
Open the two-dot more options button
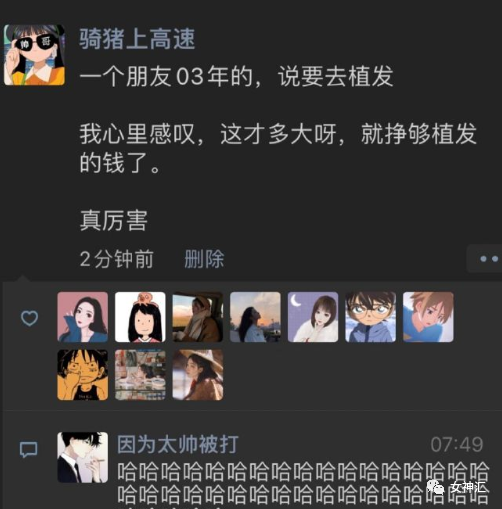485,259
